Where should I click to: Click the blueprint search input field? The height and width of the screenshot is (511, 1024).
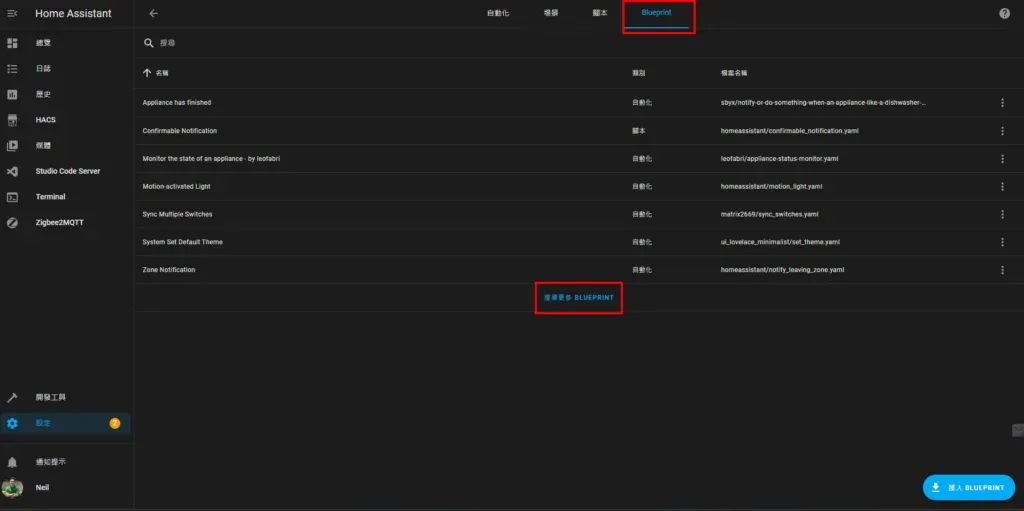(x=400, y=44)
